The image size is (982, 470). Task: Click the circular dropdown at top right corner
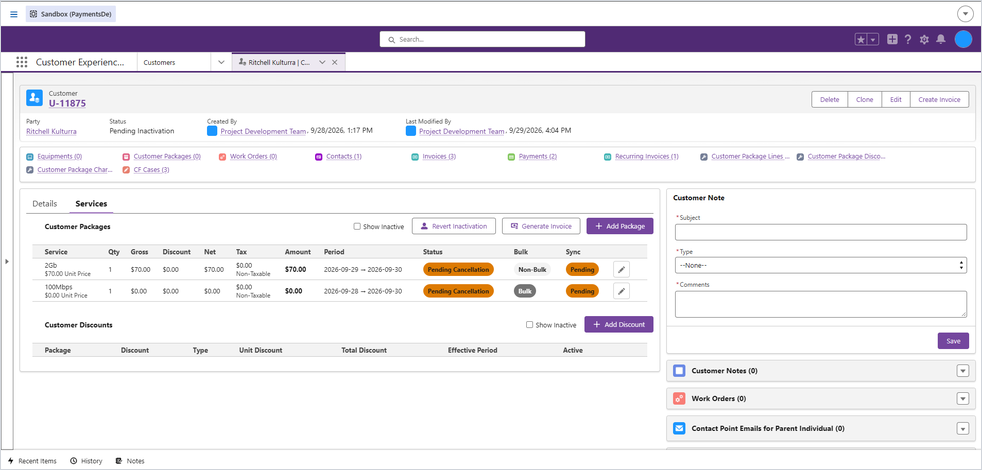click(964, 14)
